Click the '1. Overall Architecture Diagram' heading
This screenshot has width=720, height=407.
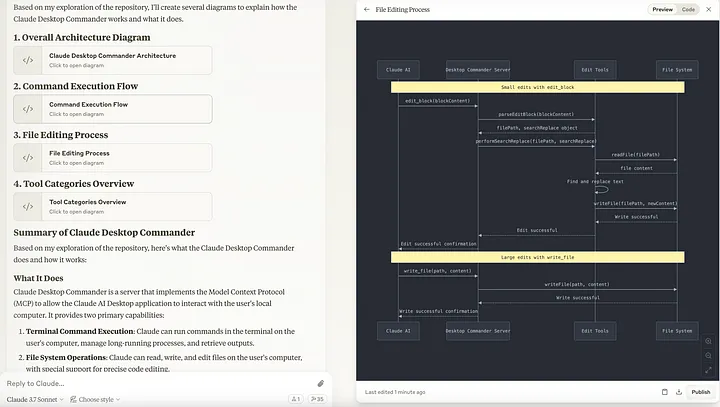point(82,37)
